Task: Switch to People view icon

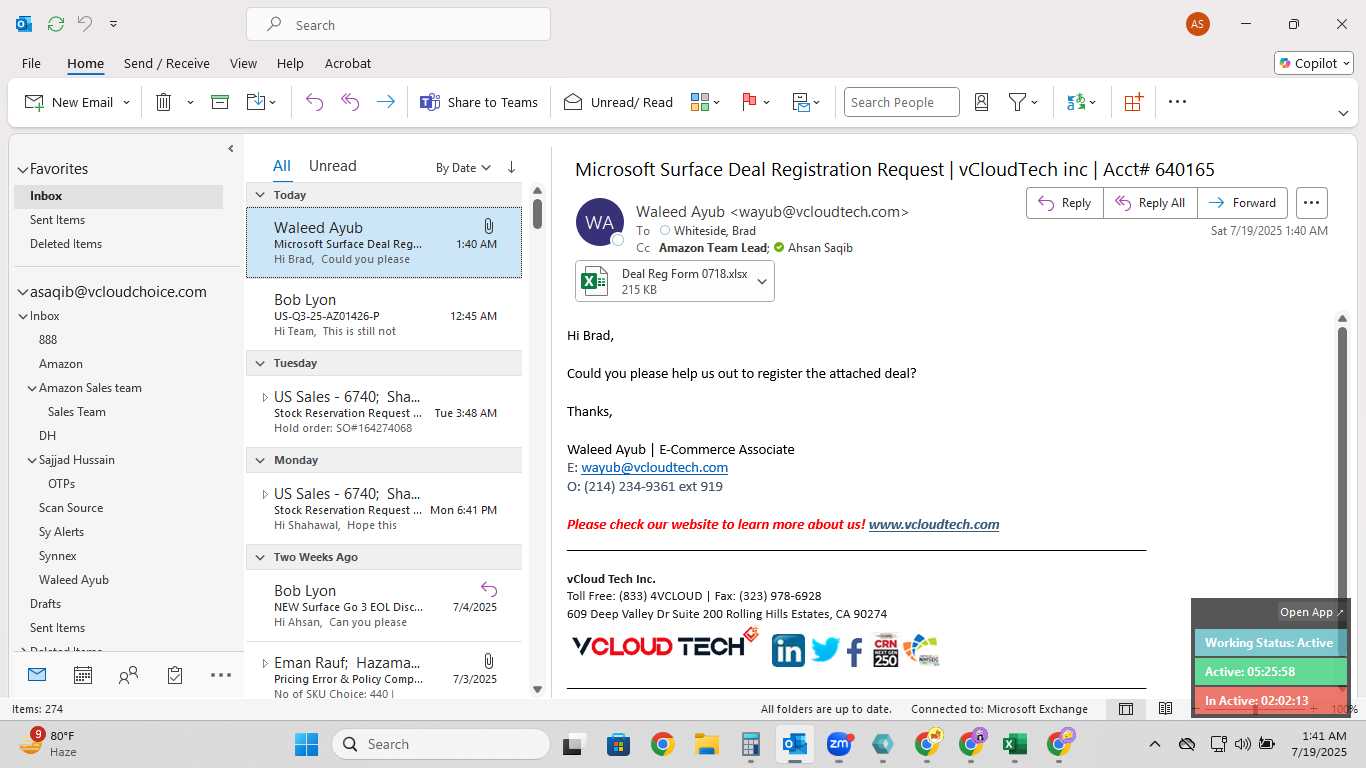Action: tap(128, 675)
